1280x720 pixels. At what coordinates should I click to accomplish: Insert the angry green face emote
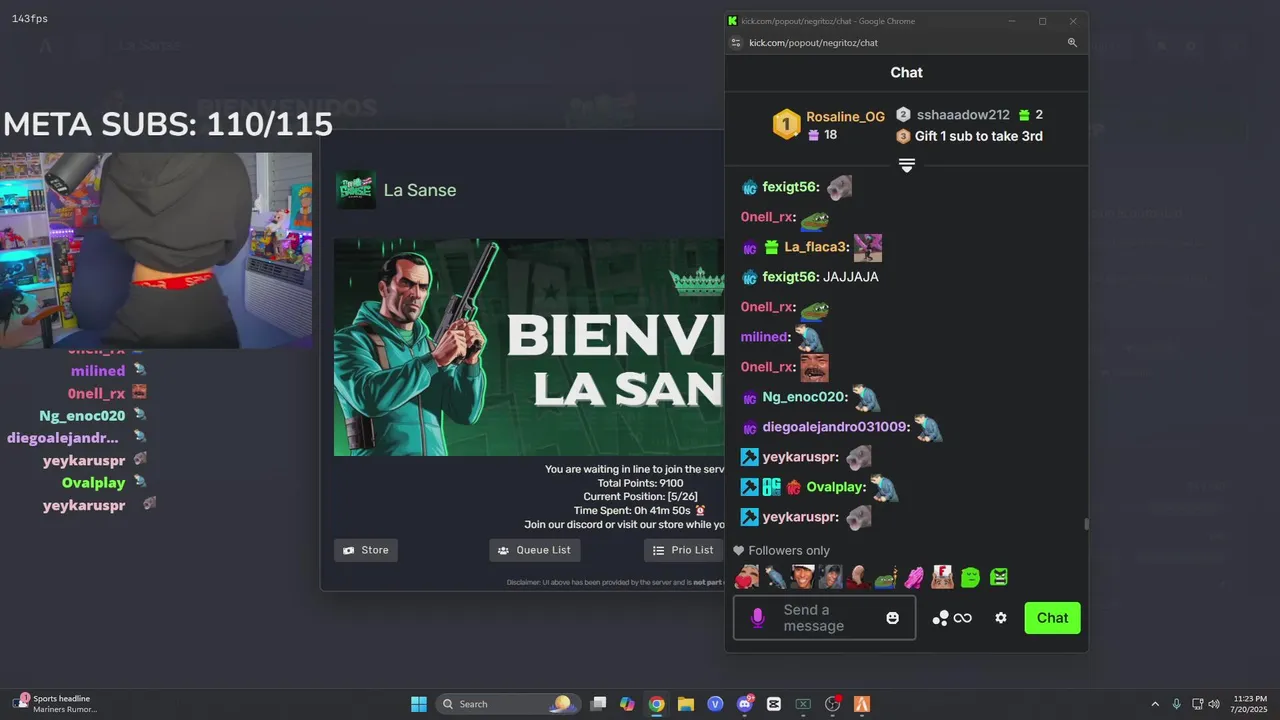click(x=998, y=577)
